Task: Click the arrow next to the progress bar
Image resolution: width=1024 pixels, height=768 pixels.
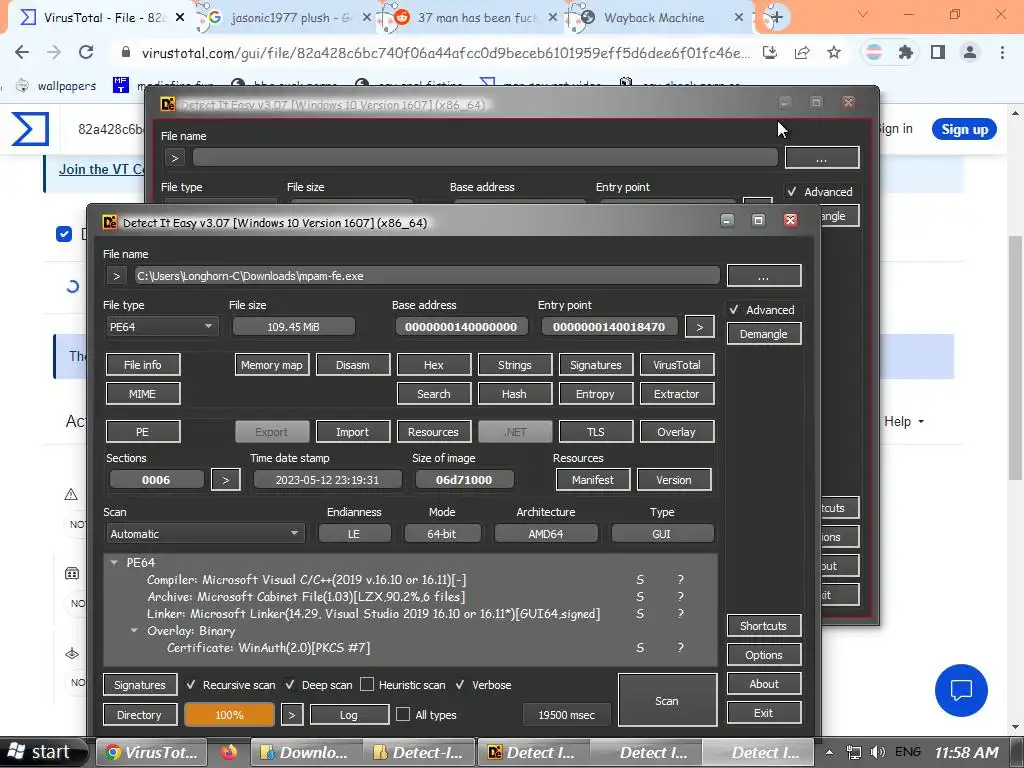Action: coord(292,714)
